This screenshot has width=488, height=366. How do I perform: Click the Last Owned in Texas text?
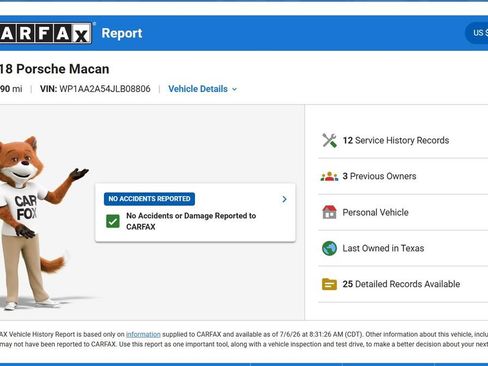click(x=383, y=248)
